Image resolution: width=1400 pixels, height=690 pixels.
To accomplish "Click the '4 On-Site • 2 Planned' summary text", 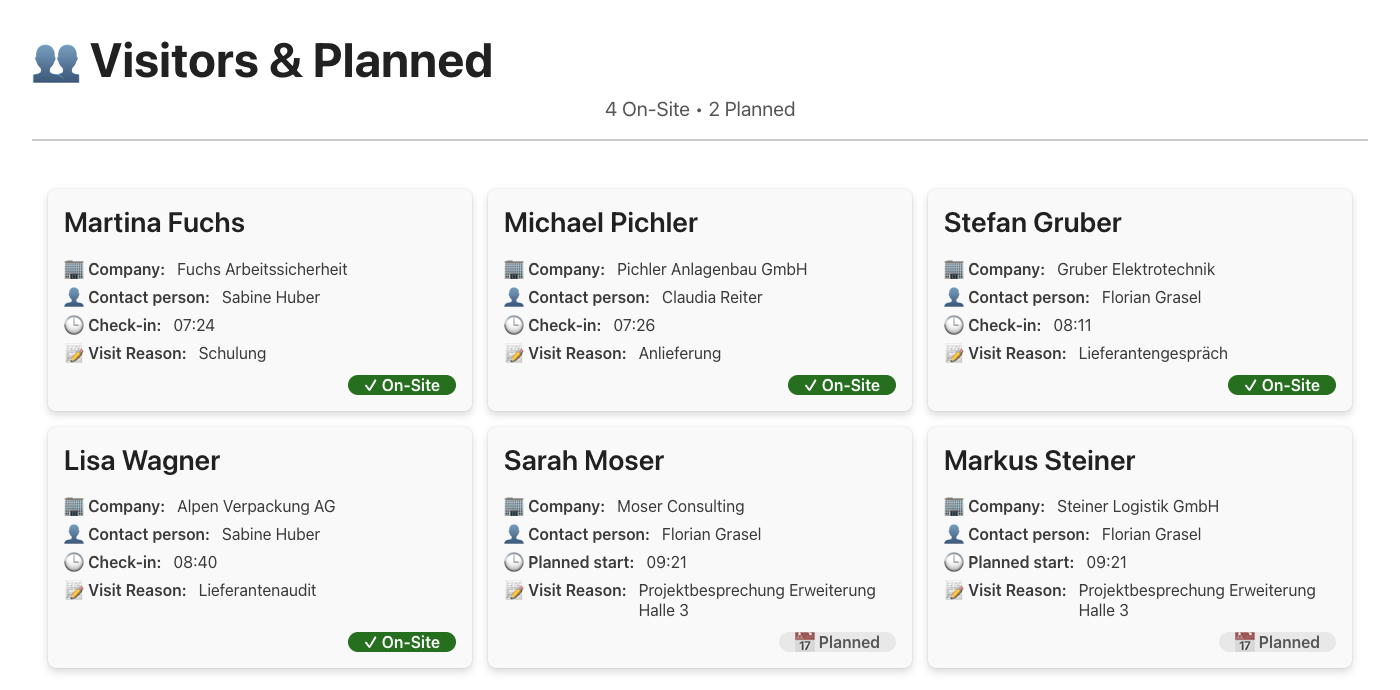I will (x=700, y=109).
